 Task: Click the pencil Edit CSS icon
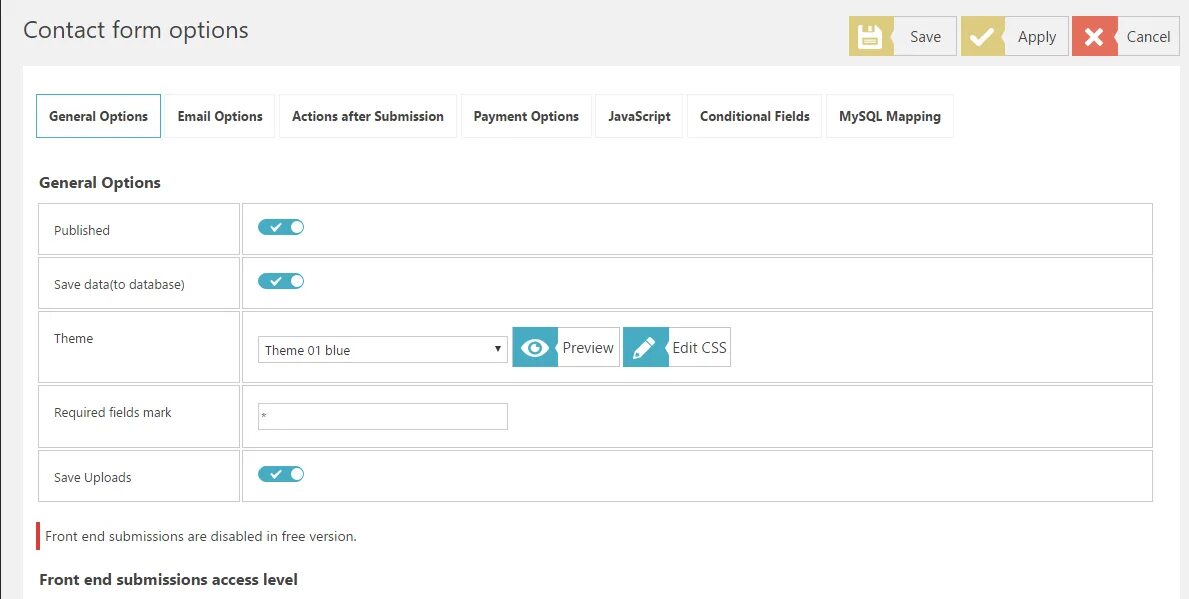coord(645,347)
